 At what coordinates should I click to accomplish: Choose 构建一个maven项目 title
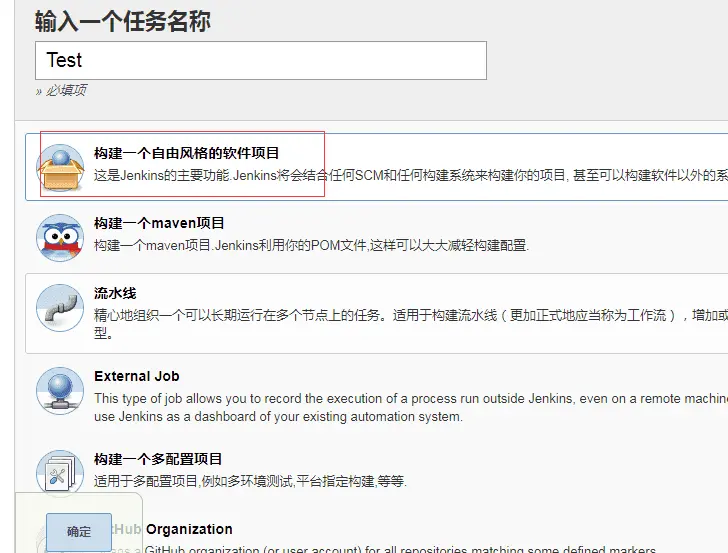click(x=159, y=223)
